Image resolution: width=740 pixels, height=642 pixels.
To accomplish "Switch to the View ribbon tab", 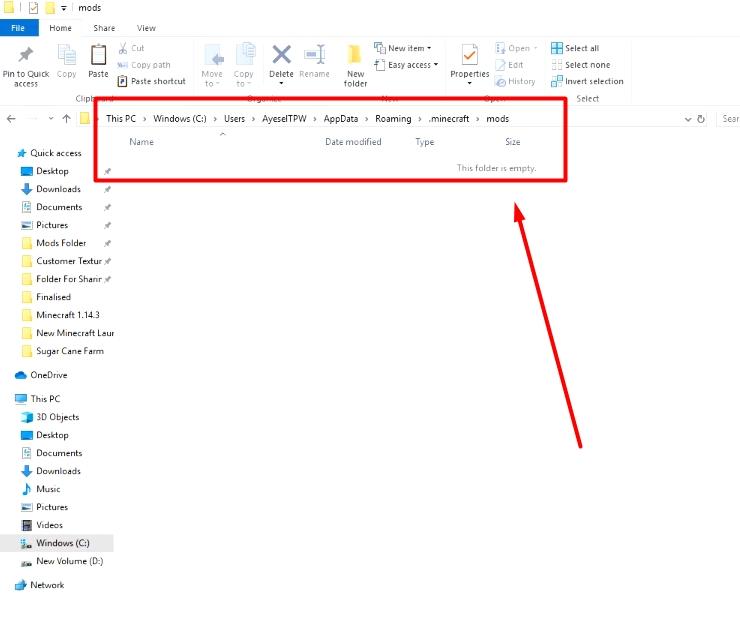I will click(146, 28).
